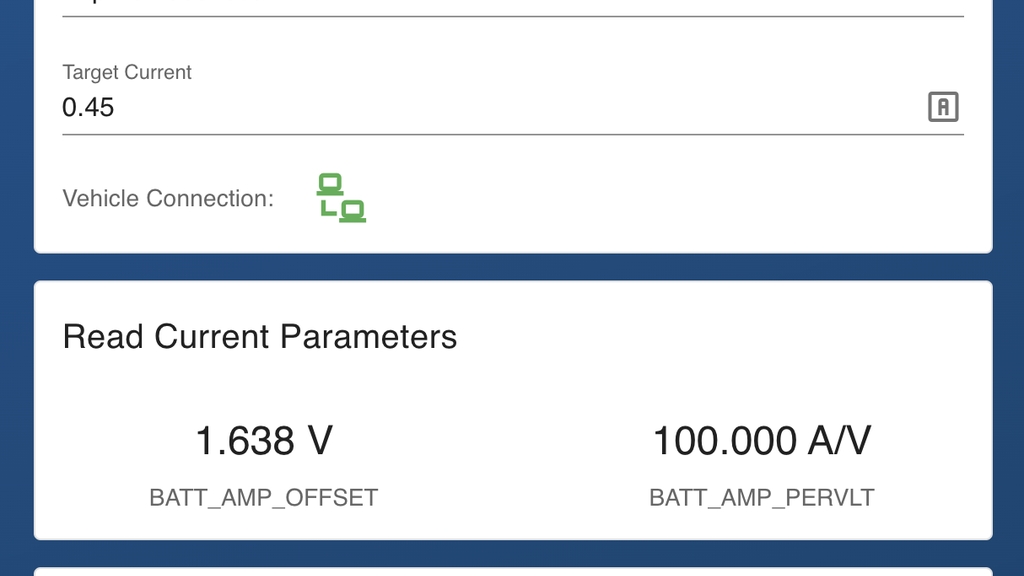Click the Vehicle Connection label

(168, 198)
